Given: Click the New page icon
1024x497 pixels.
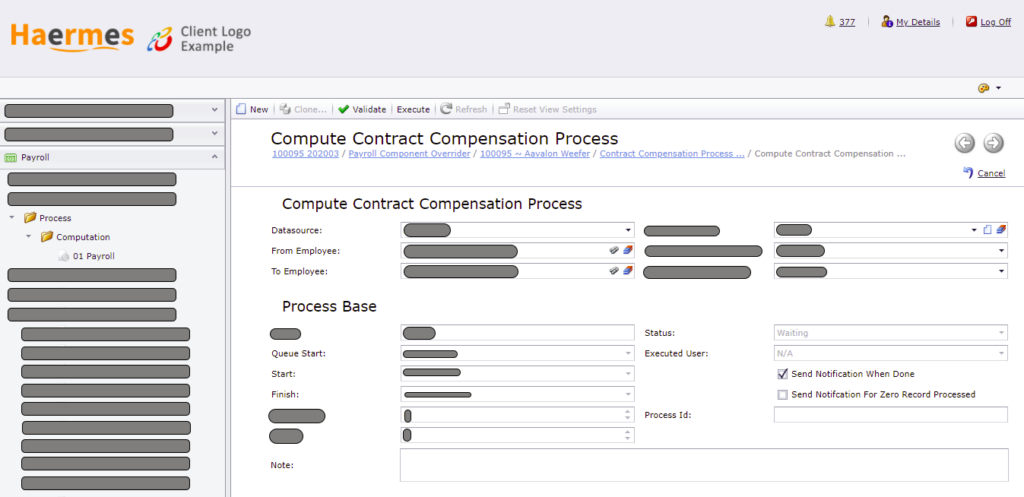Looking at the screenshot, I should [x=241, y=109].
